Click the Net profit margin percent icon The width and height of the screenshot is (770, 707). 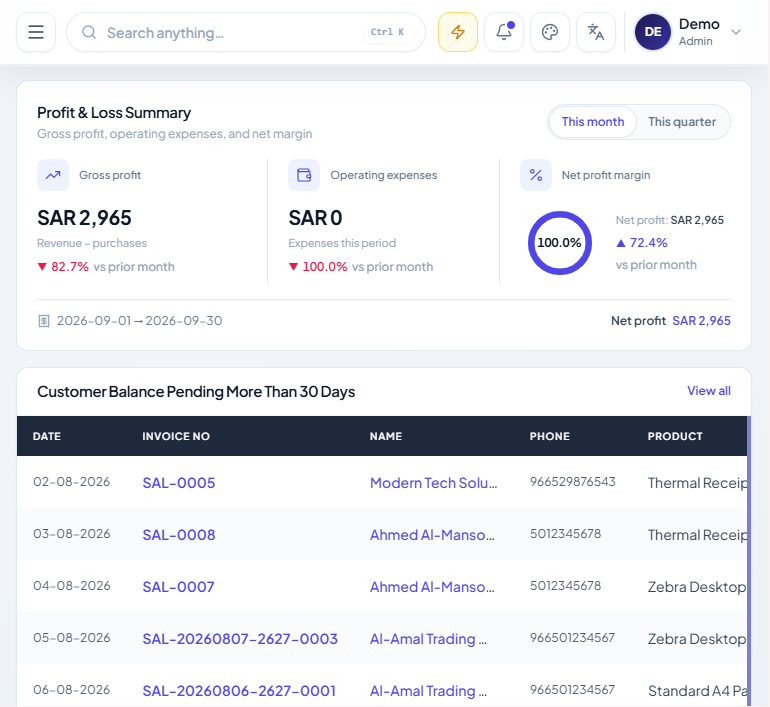[536, 175]
